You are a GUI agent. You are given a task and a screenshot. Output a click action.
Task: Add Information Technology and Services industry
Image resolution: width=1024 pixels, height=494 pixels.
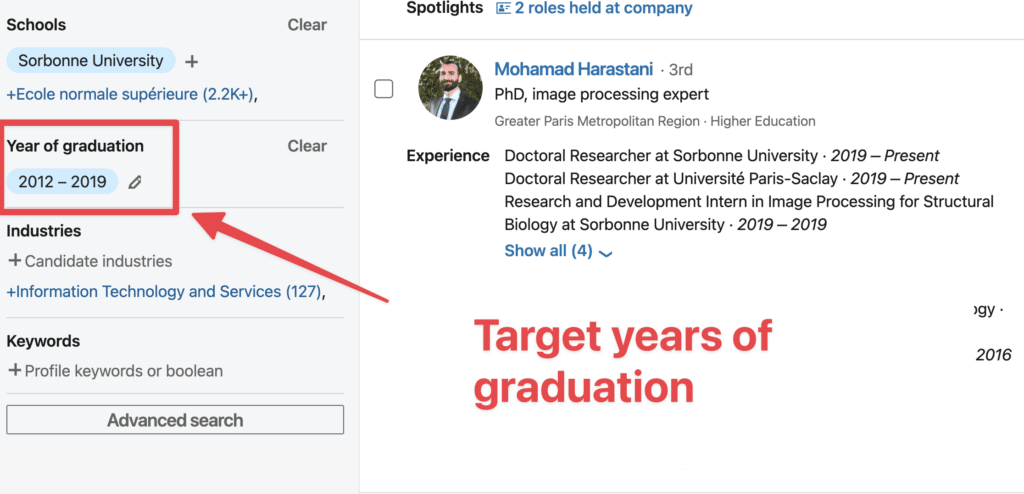click(166, 292)
